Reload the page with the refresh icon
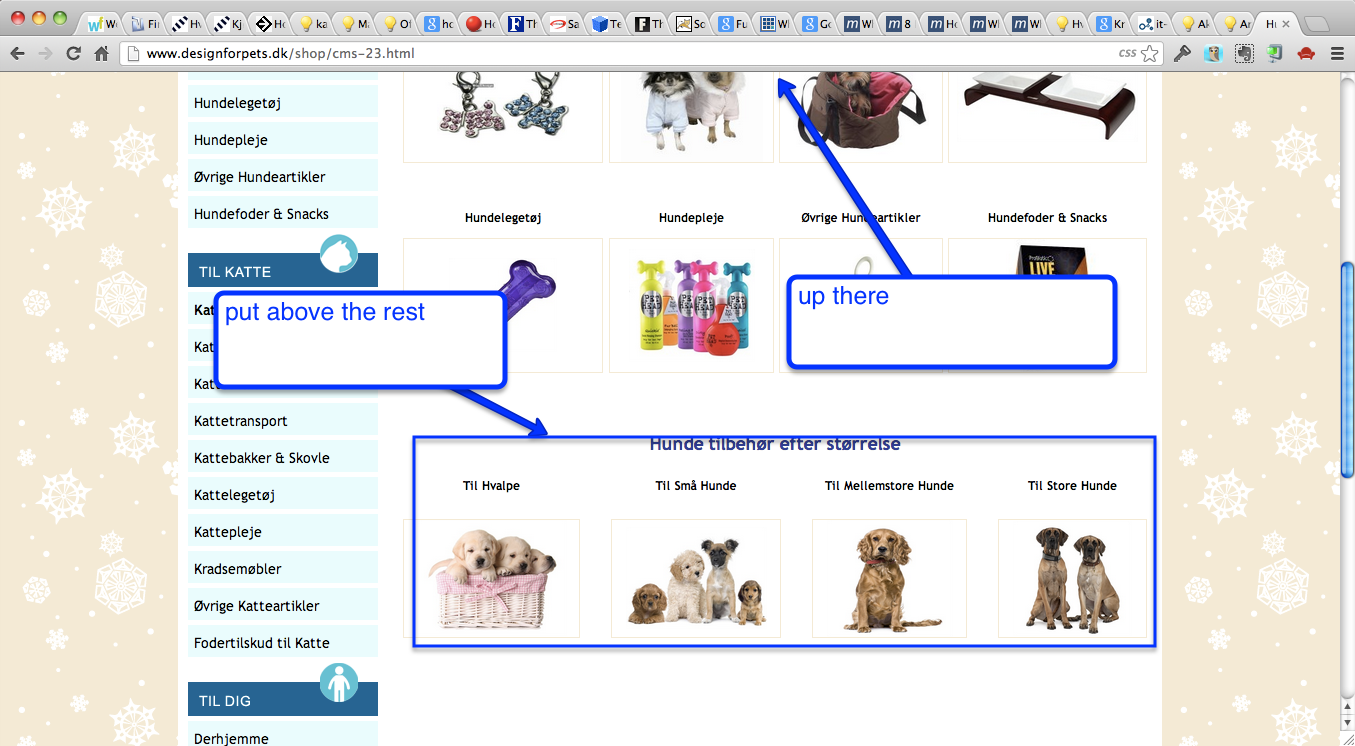 click(x=73, y=54)
